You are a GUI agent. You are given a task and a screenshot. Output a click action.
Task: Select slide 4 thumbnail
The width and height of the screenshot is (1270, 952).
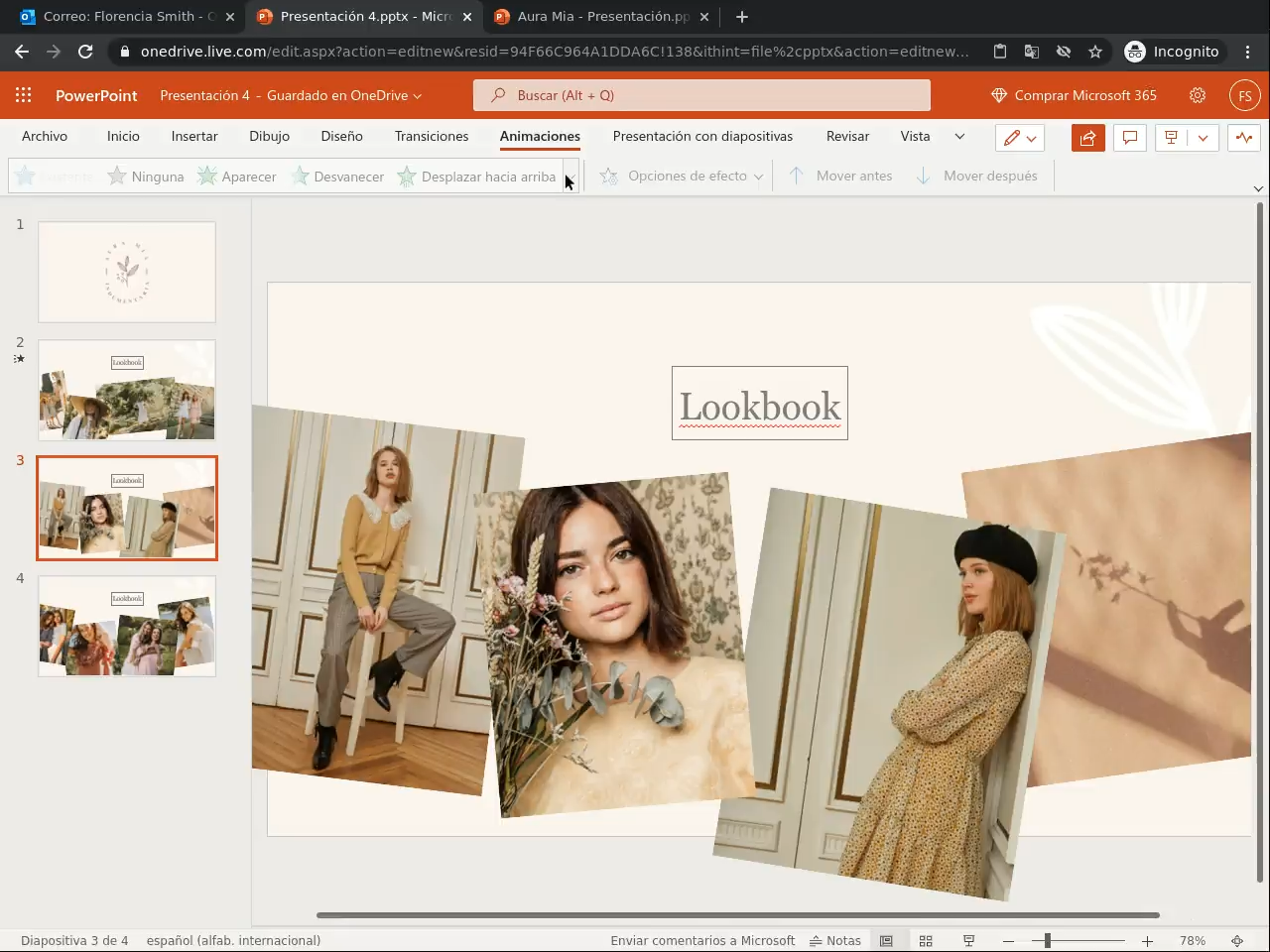[x=127, y=626]
